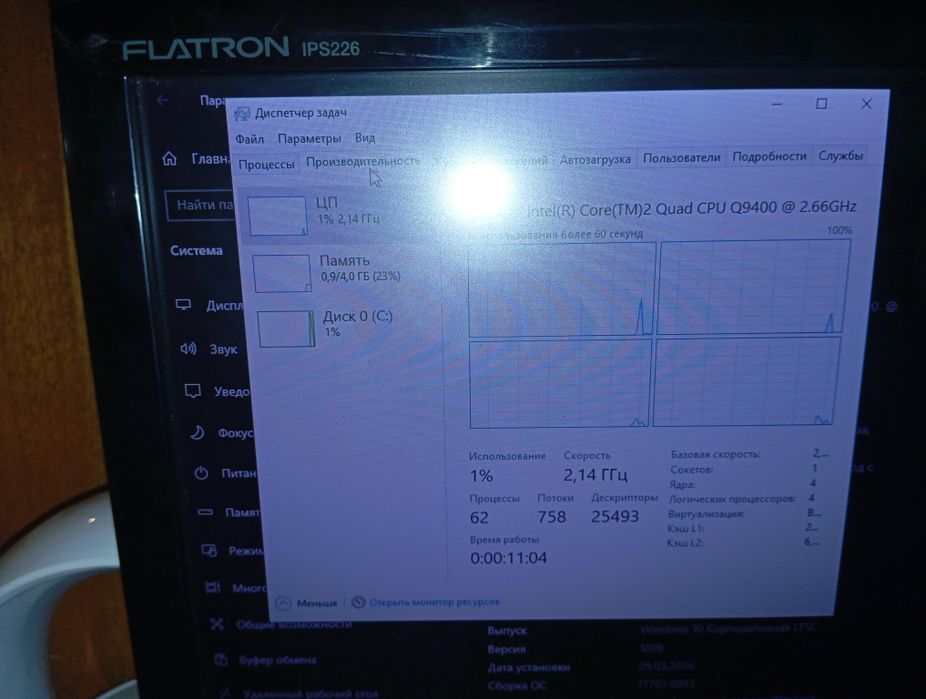Click the Task Manager title bar icon
Viewport: 926px width, 699px height.
[242, 114]
